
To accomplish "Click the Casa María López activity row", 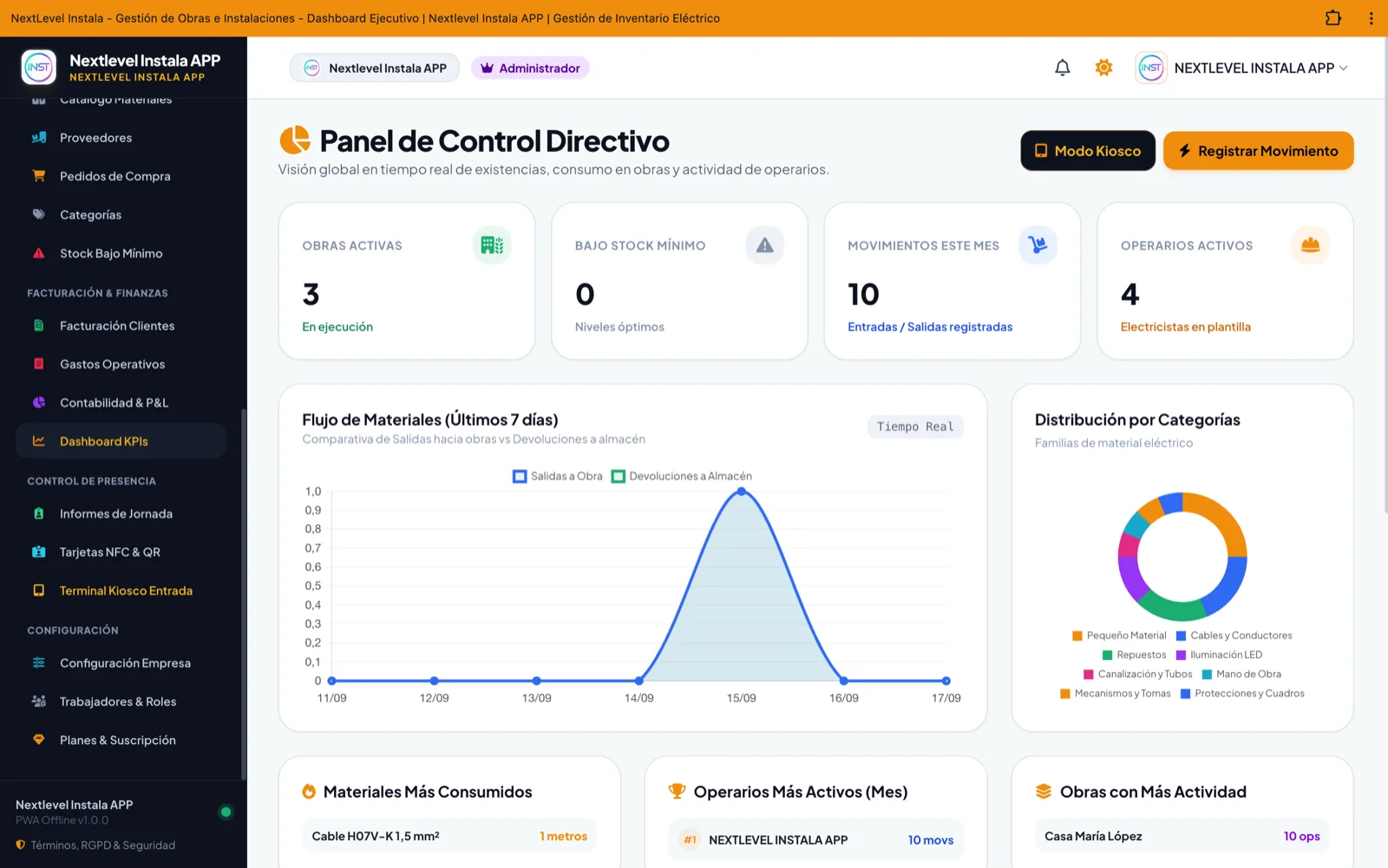I will click(x=1182, y=836).
